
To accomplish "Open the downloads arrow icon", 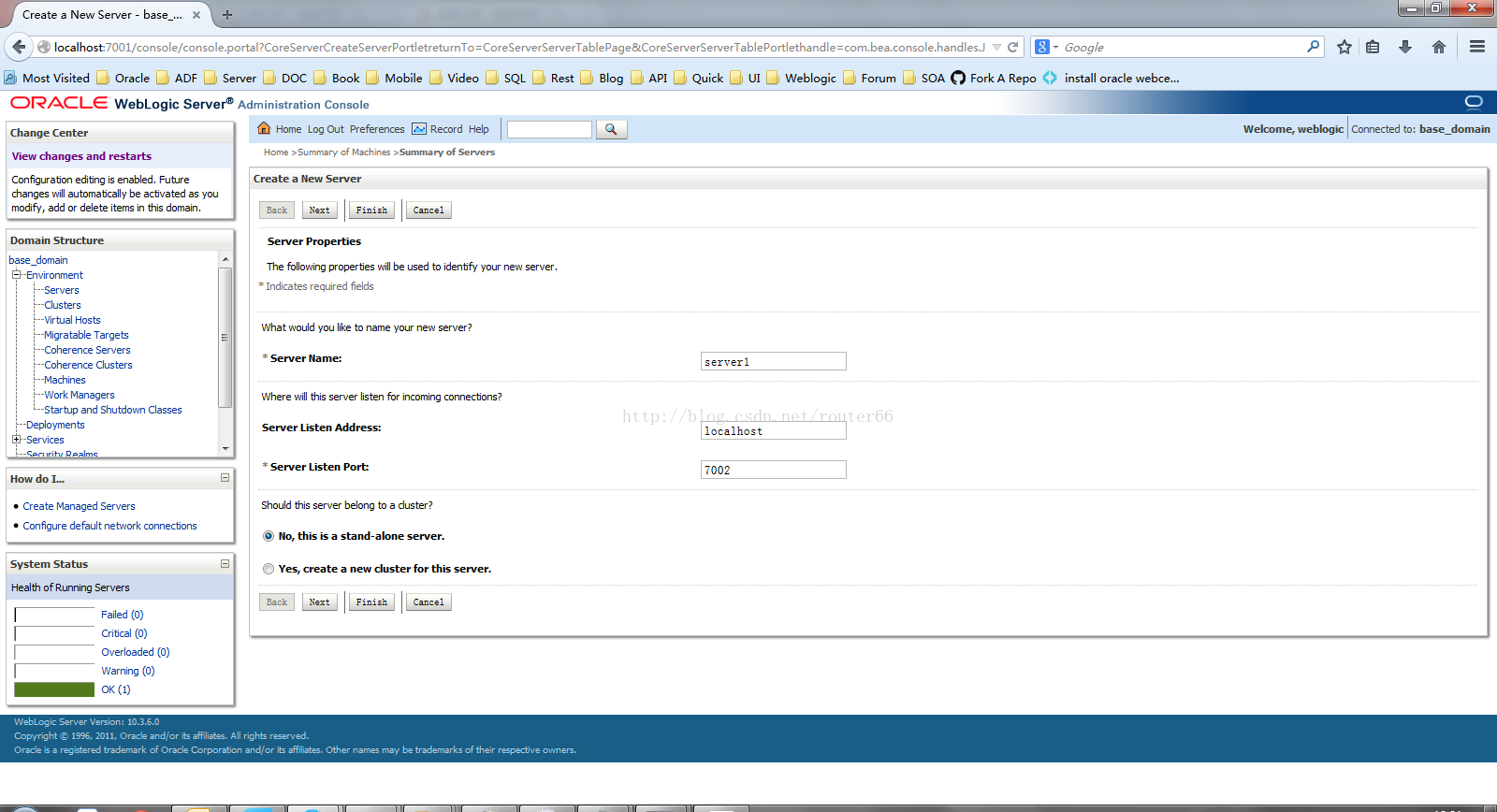I will [x=1404, y=47].
